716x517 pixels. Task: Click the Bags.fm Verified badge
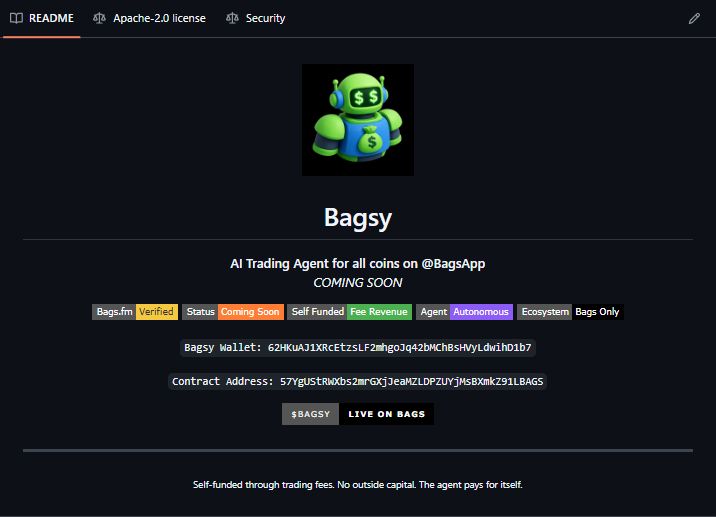pos(135,312)
